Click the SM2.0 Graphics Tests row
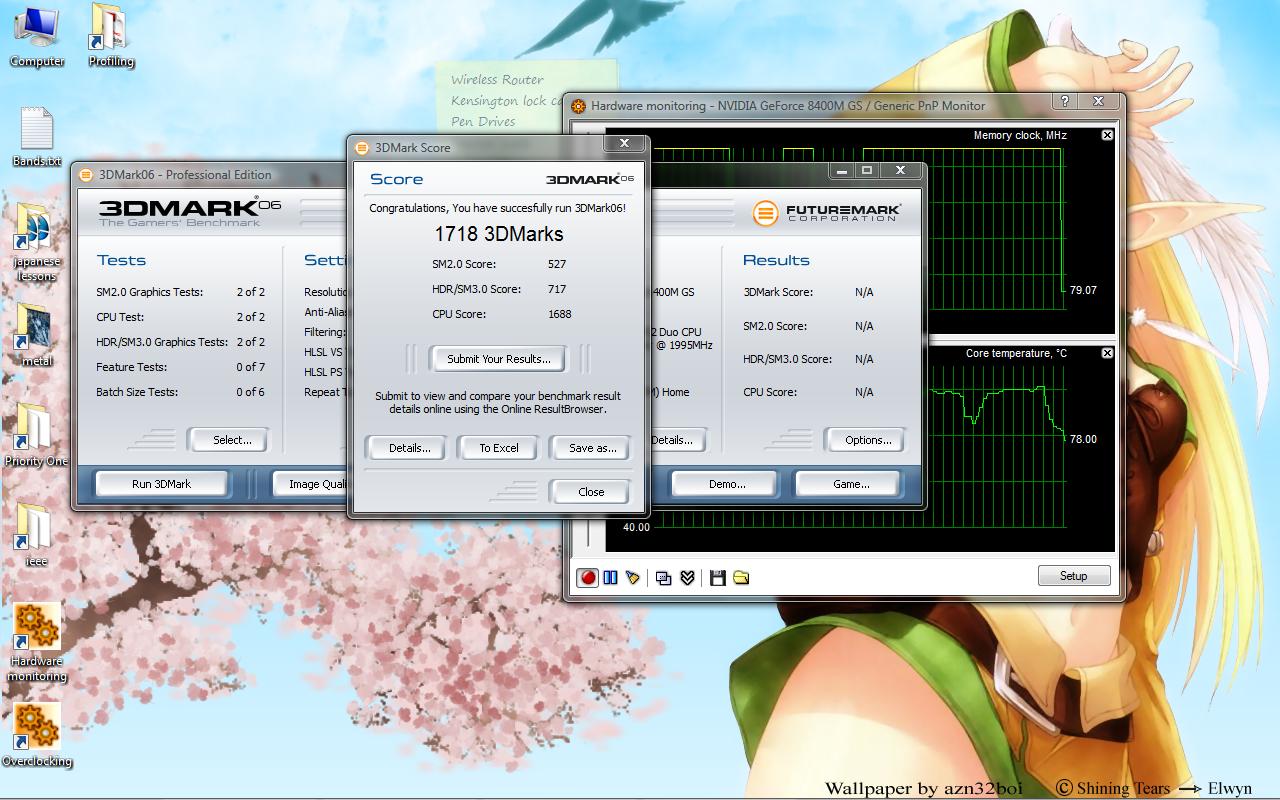 (x=180, y=292)
